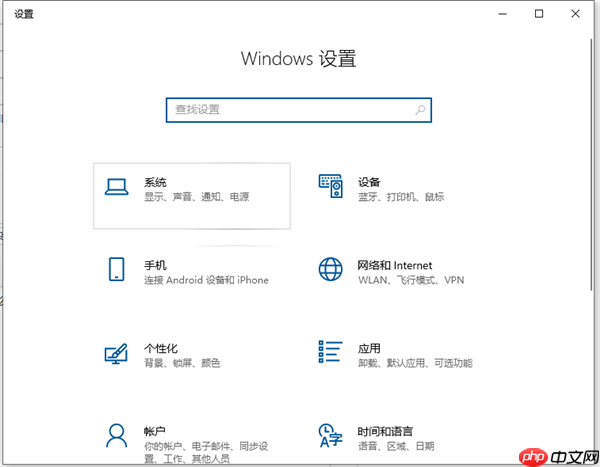Click the text 显示、声音、通知、电源

point(196,197)
